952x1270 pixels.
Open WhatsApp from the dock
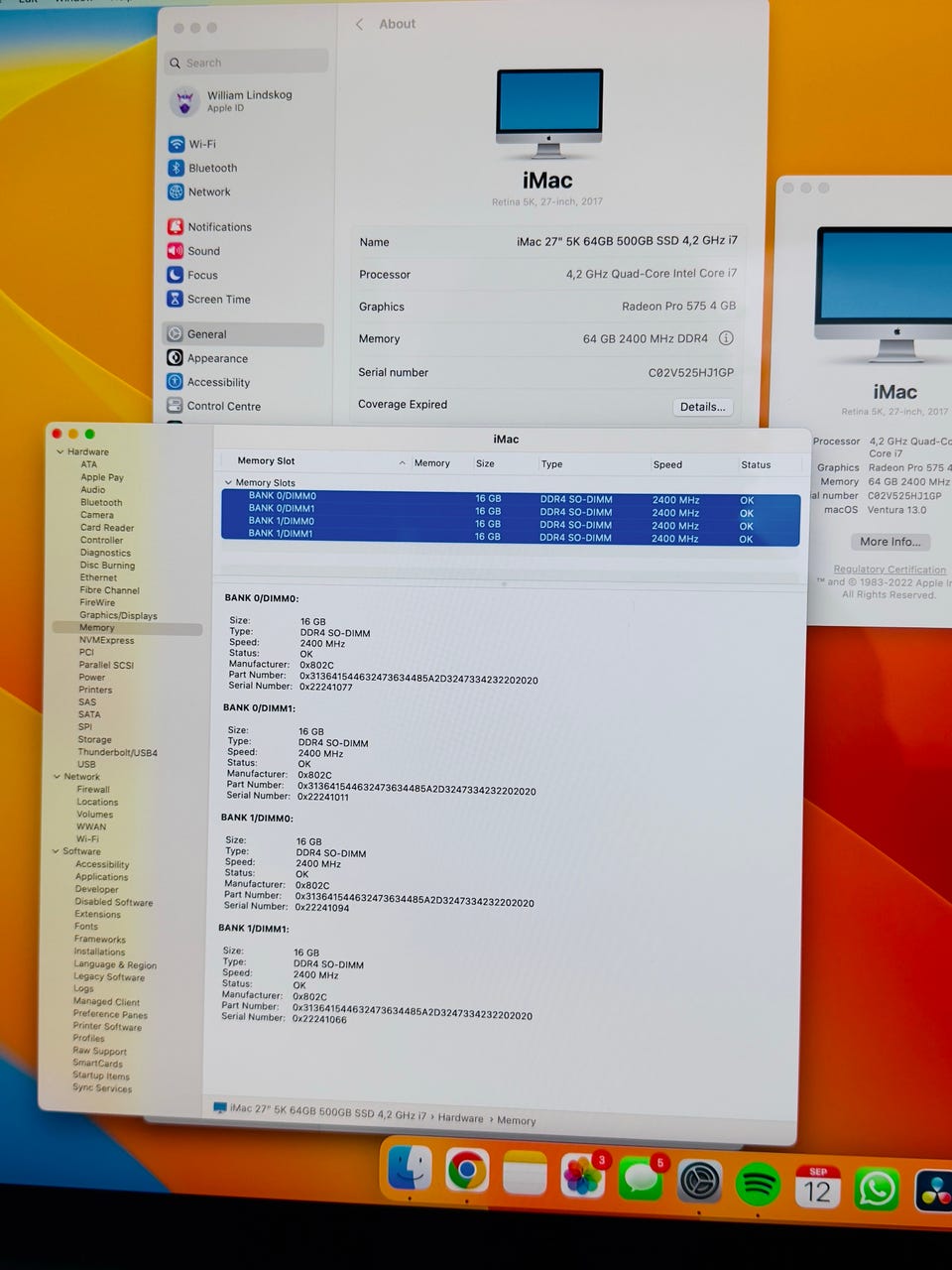(x=877, y=1188)
